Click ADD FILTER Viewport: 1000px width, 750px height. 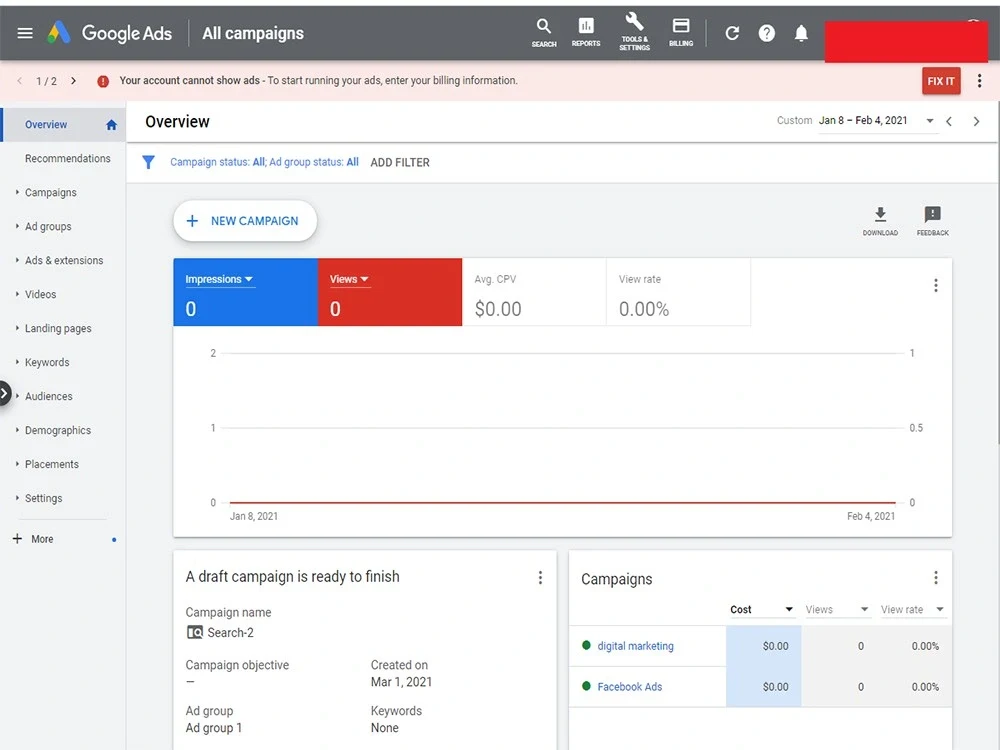(x=400, y=163)
